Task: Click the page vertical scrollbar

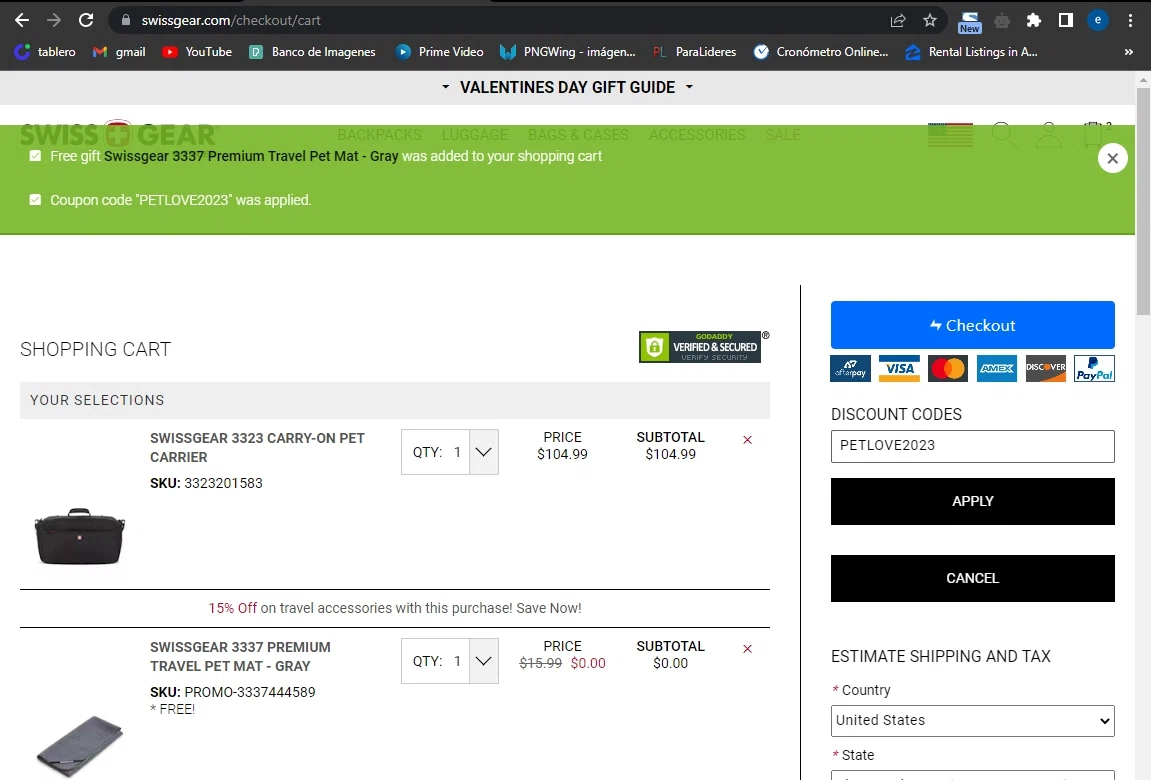Action: tap(1143, 202)
